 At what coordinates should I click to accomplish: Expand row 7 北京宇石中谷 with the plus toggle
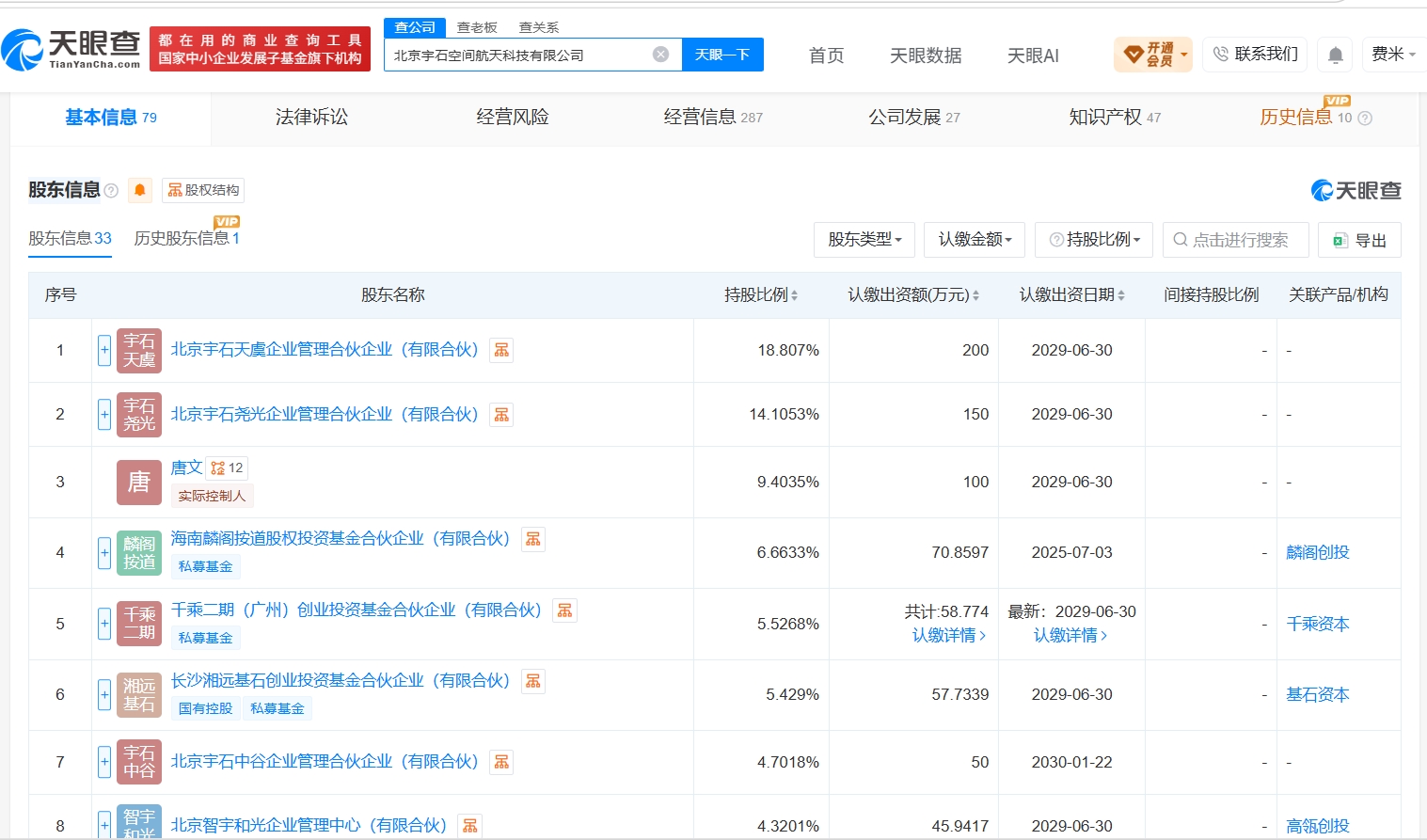[104, 762]
